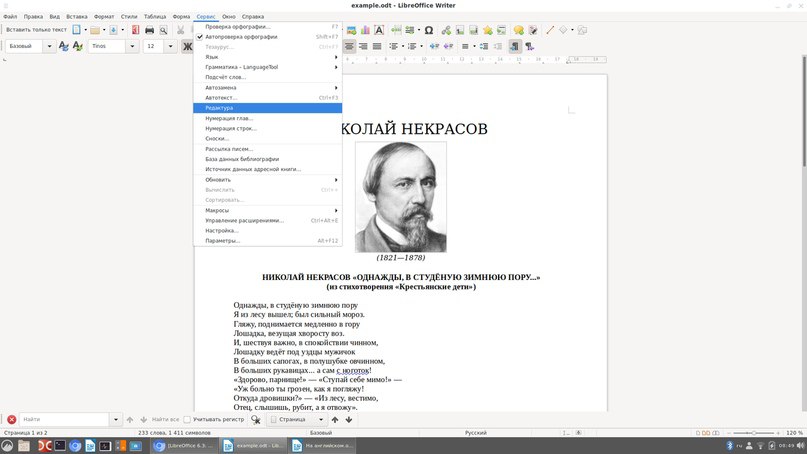Open basic shapes dropdown arrow
This screenshot has width=807, height=454.
click(x=572, y=30)
